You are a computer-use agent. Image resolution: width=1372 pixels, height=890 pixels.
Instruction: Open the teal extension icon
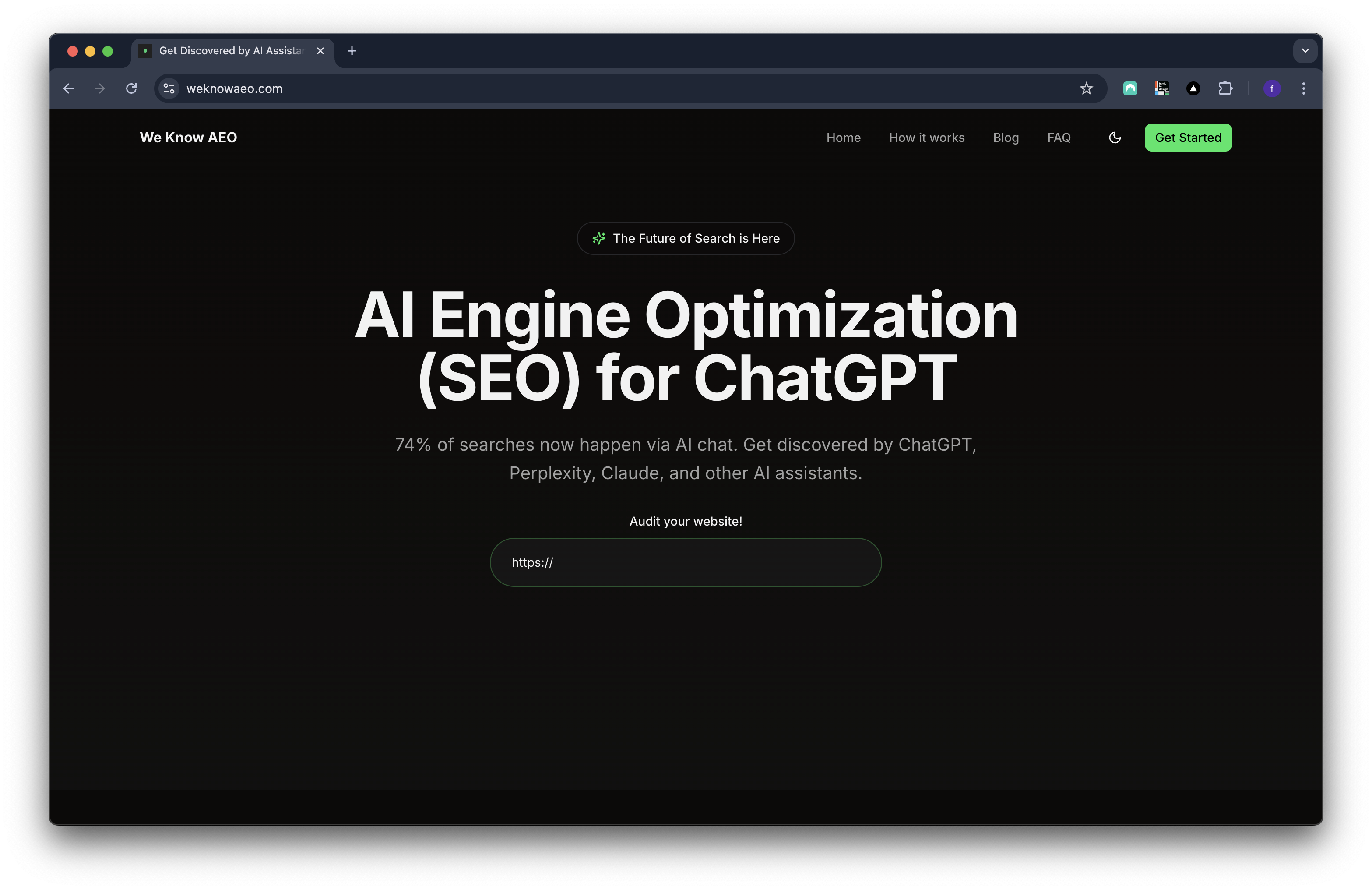(x=1130, y=89)
